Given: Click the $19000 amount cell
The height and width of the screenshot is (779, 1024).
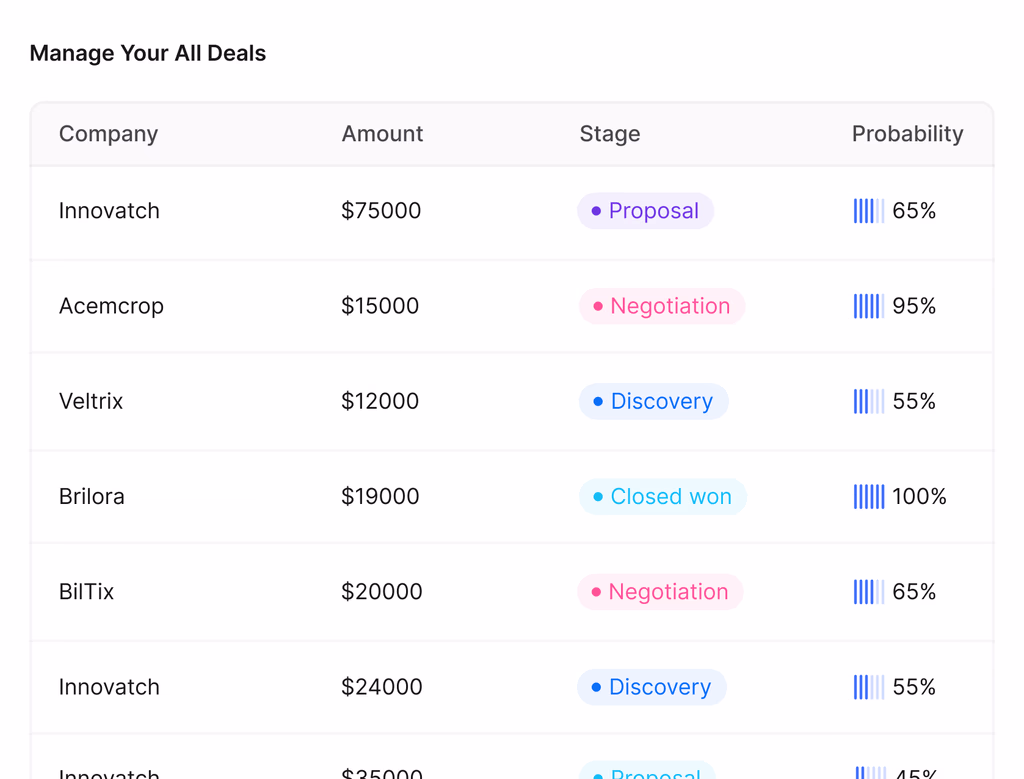Looking at the screenshot, I should 380,497.
